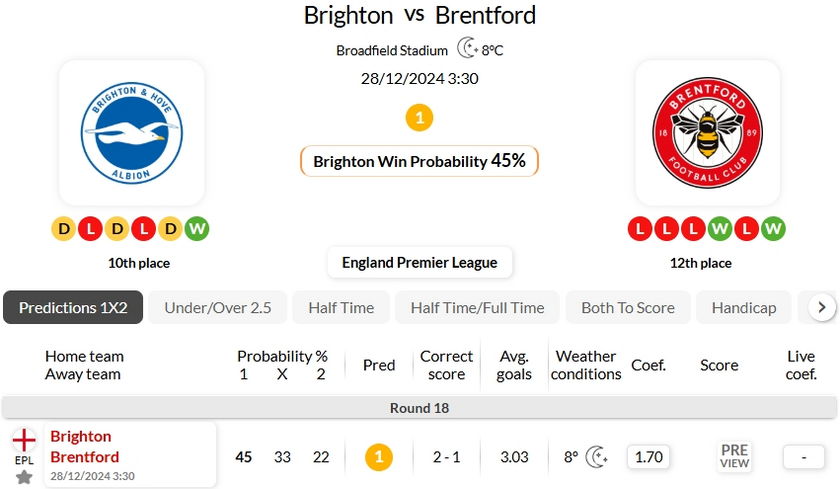840x489 pixels.
Task: Click the Brighton & Hove Albion crest
Action: coord(131,133)
